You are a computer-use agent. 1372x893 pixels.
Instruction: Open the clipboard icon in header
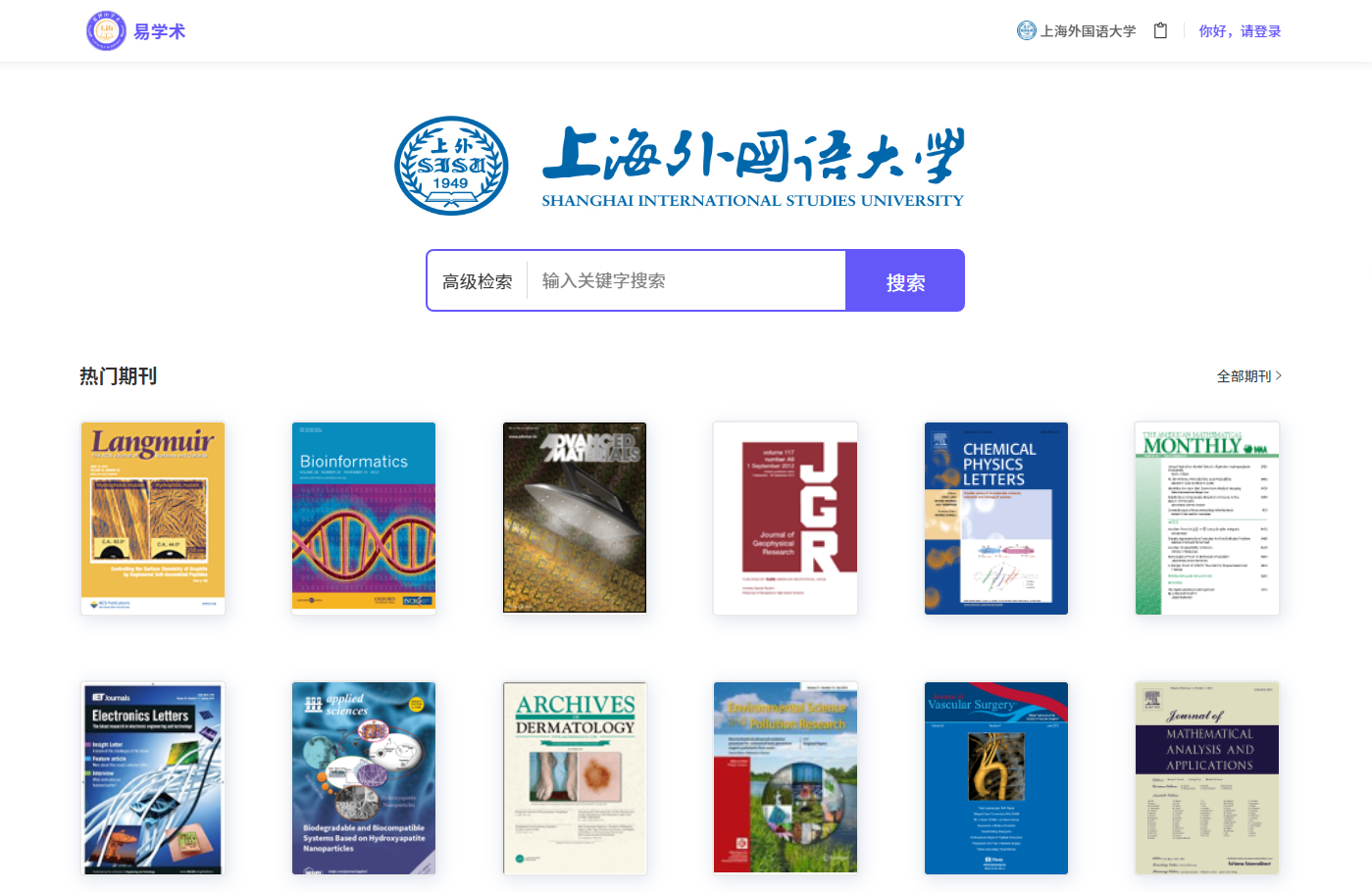coord(1160,30)
